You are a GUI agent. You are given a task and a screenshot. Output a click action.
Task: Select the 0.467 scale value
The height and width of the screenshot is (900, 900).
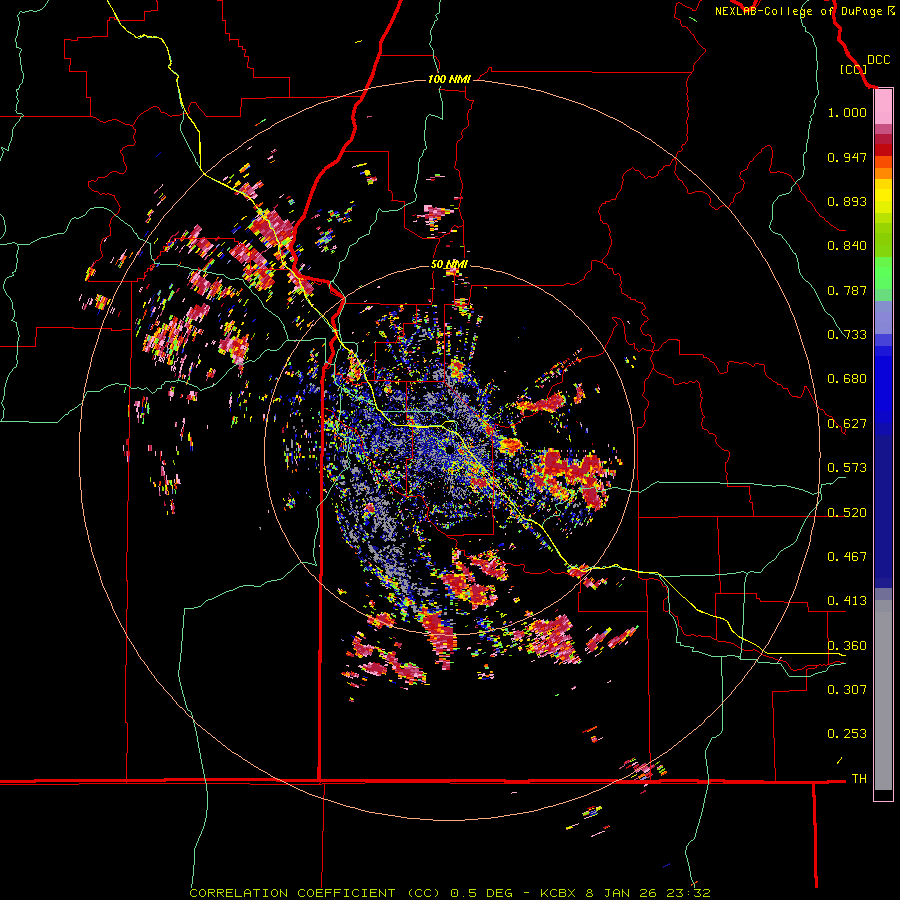point(847,557)
